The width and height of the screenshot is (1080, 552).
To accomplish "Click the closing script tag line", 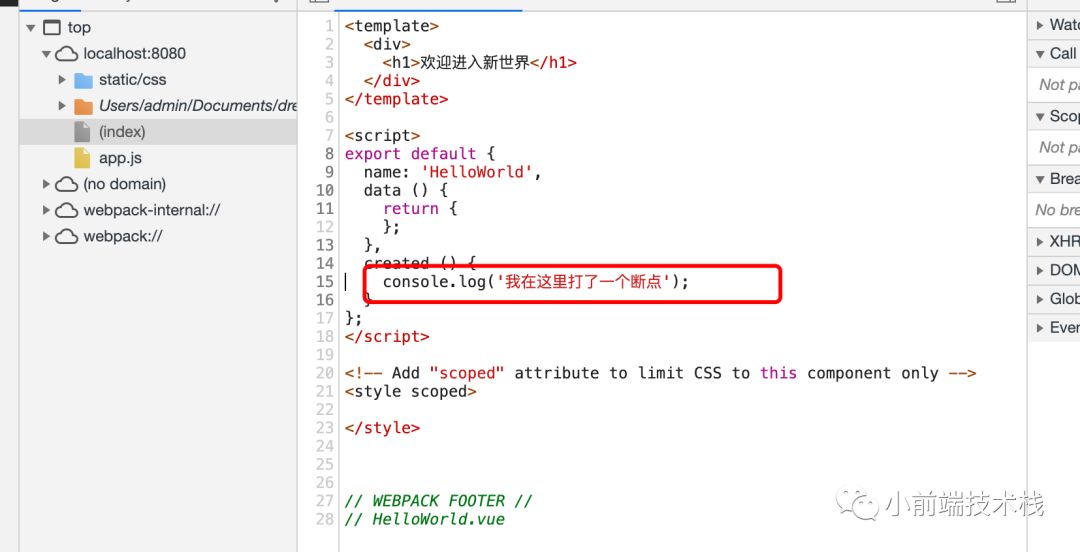I will pyautogui.click(x=387, y=336).
